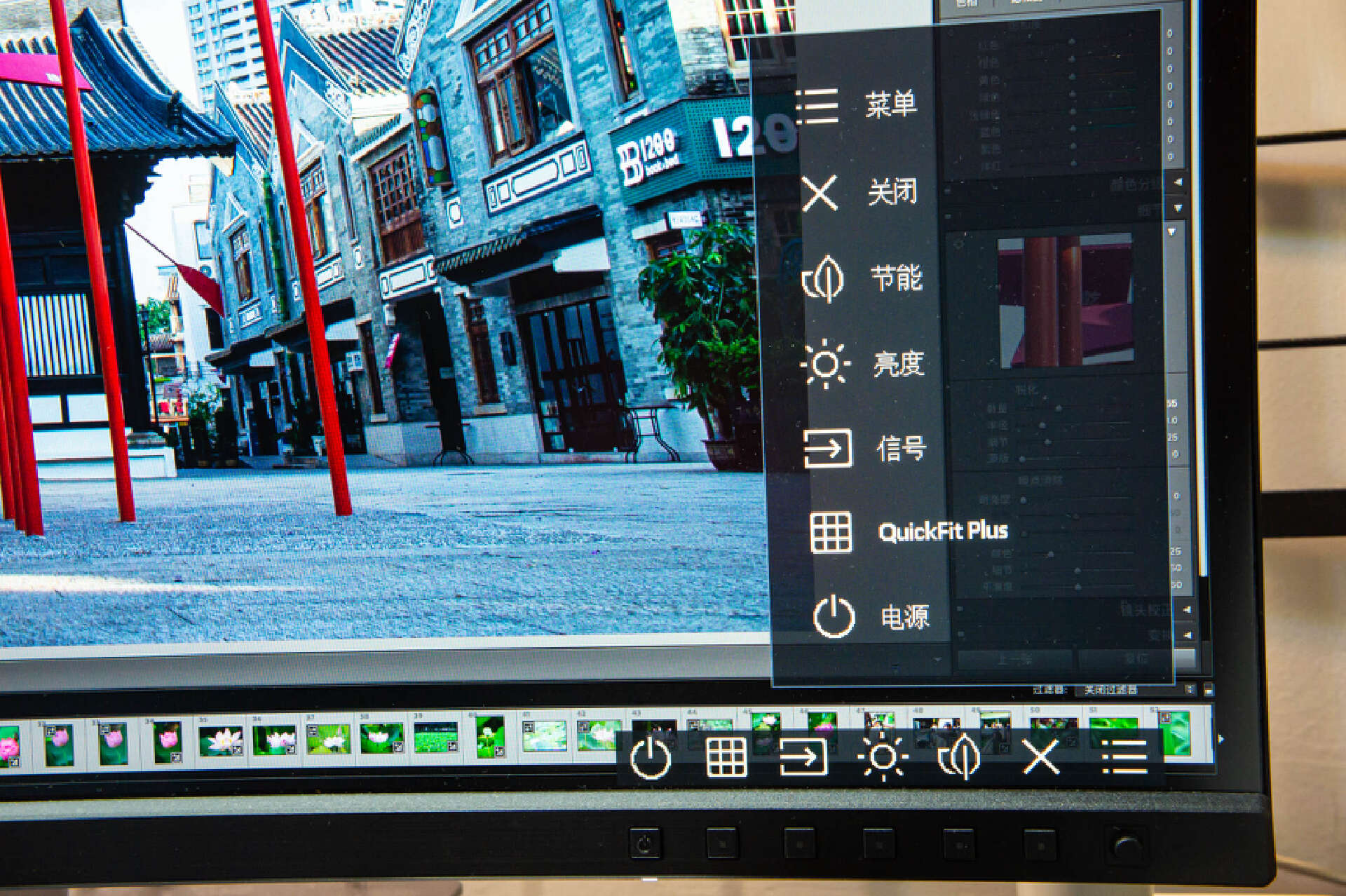
Task: Expand the 颜色分级 panel triangle
Action: click(x=1178, y=182)
